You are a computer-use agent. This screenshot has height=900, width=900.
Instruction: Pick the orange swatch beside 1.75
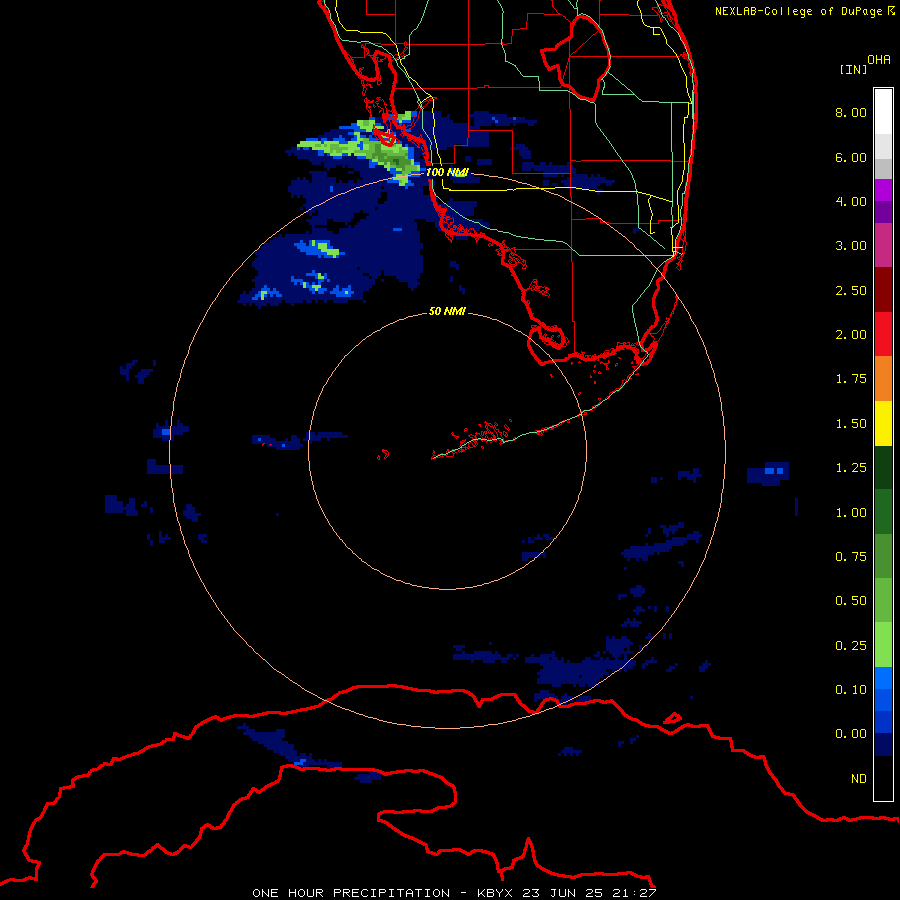pos(883,379)
